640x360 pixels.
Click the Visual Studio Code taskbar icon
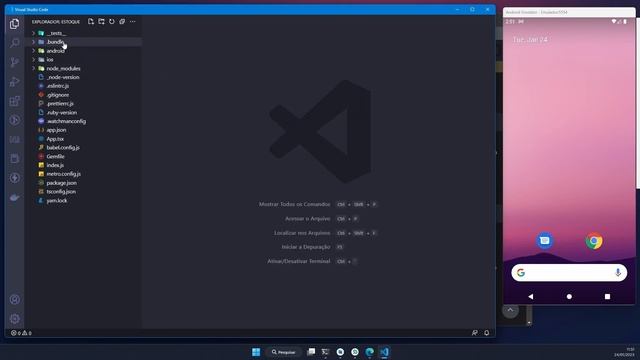(384, 352)
